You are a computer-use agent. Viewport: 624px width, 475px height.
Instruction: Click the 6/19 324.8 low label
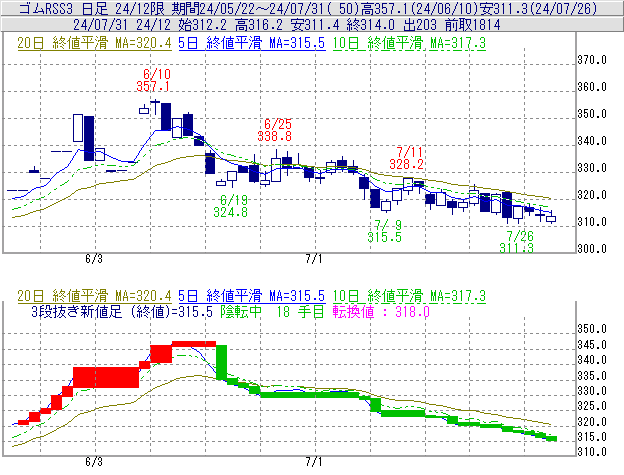231,206
